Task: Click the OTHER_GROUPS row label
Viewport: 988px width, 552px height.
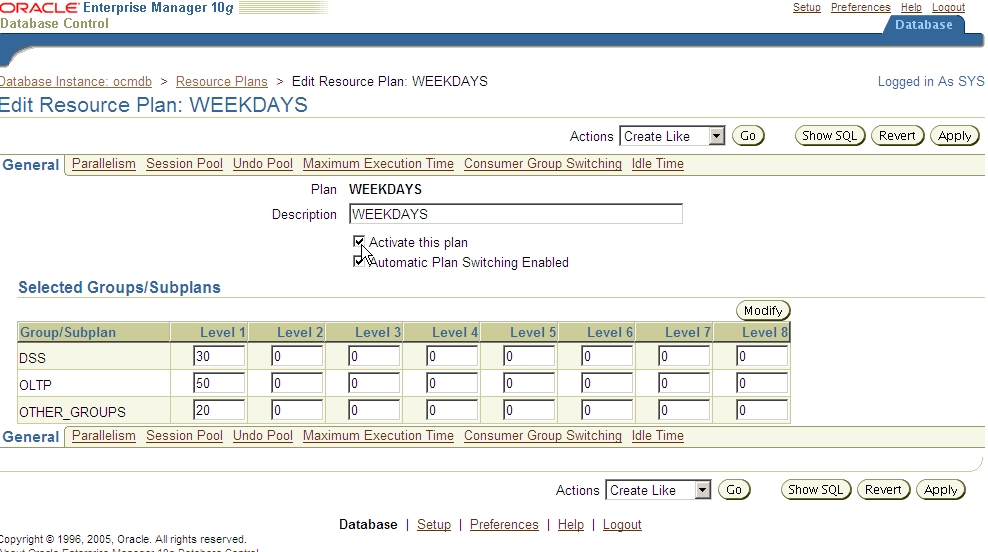Action: pyautogui.click(x=72, y=412)
